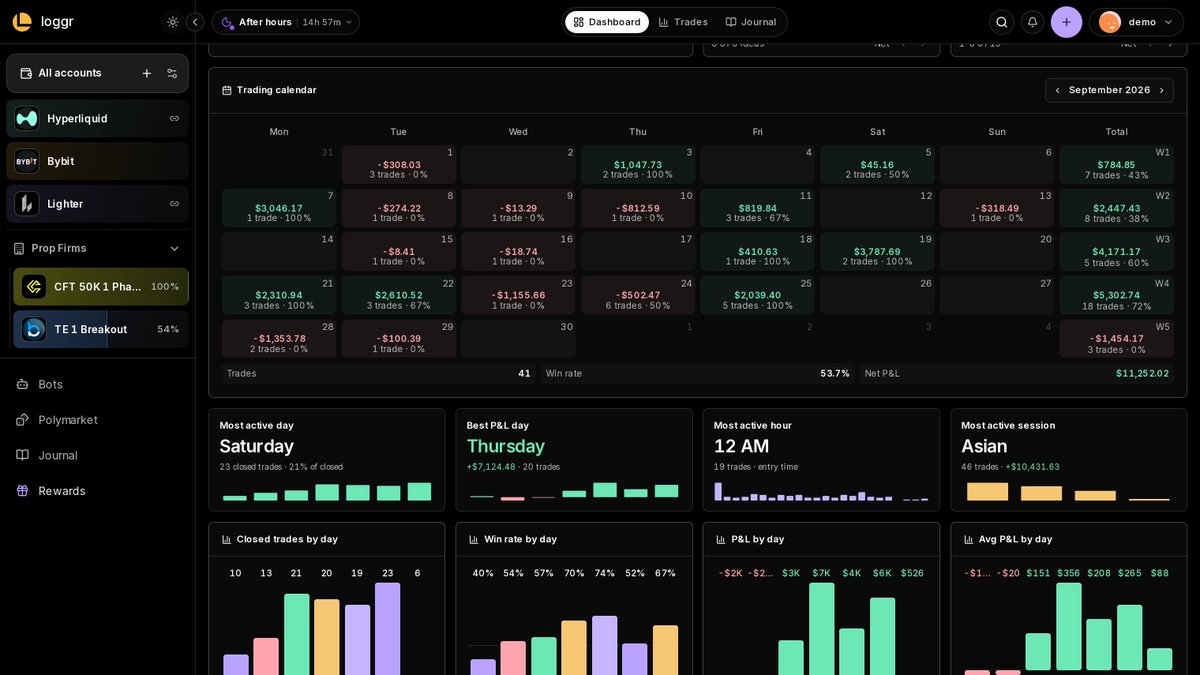The image size is (1200, 675).
Task: Switch to the Dashboard tab
Action: [607, 22]
